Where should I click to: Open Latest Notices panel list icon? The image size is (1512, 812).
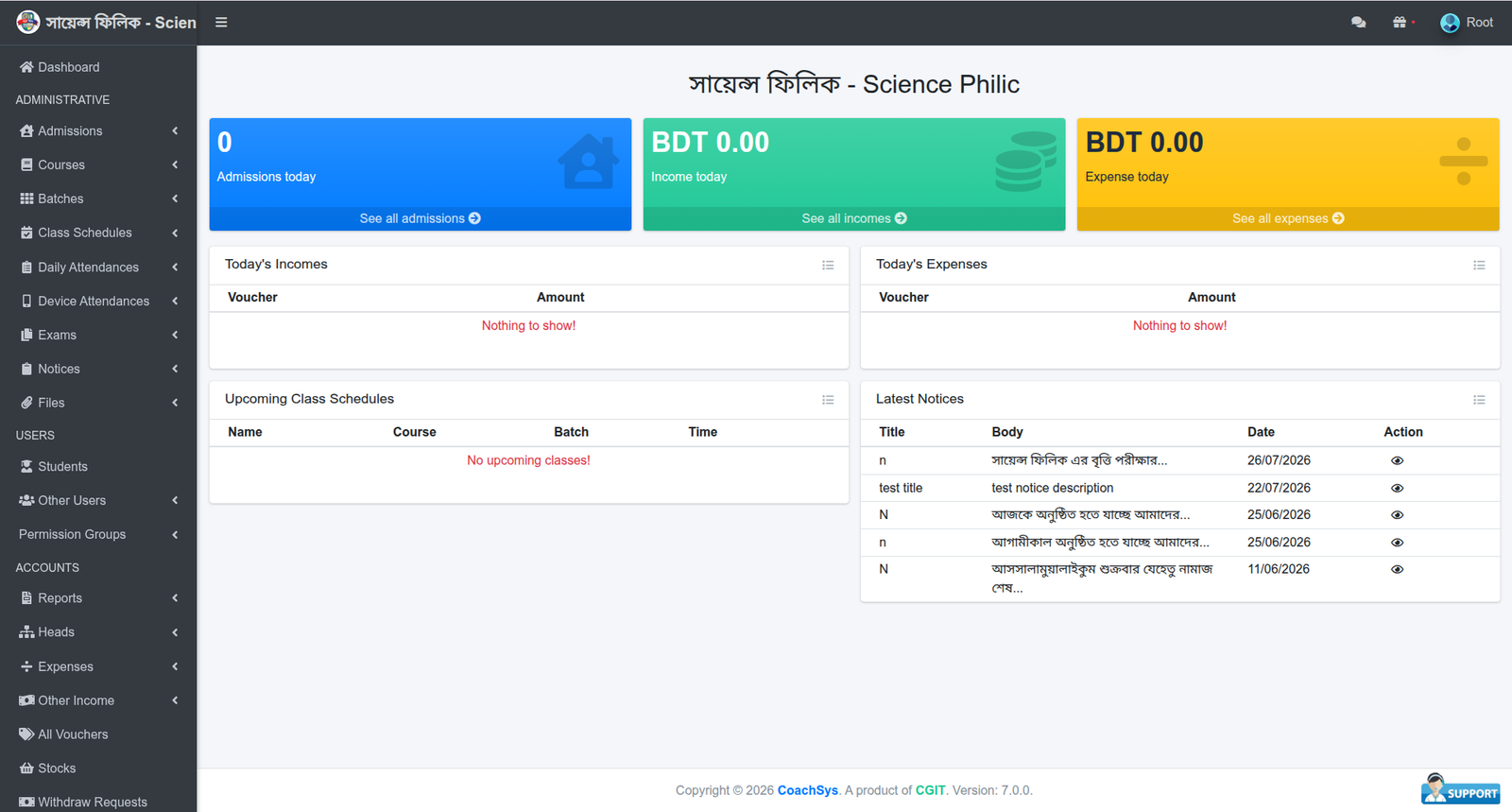coord(1479,400)
